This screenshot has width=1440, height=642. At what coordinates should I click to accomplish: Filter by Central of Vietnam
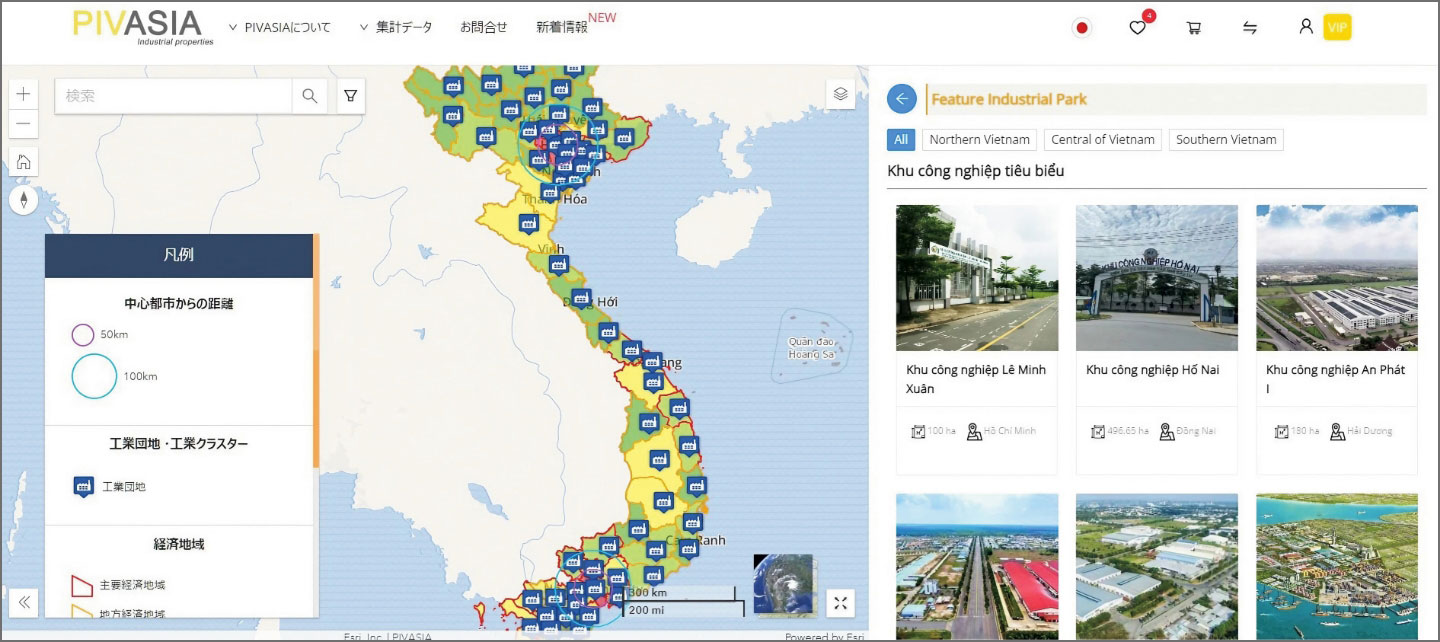1103,140
